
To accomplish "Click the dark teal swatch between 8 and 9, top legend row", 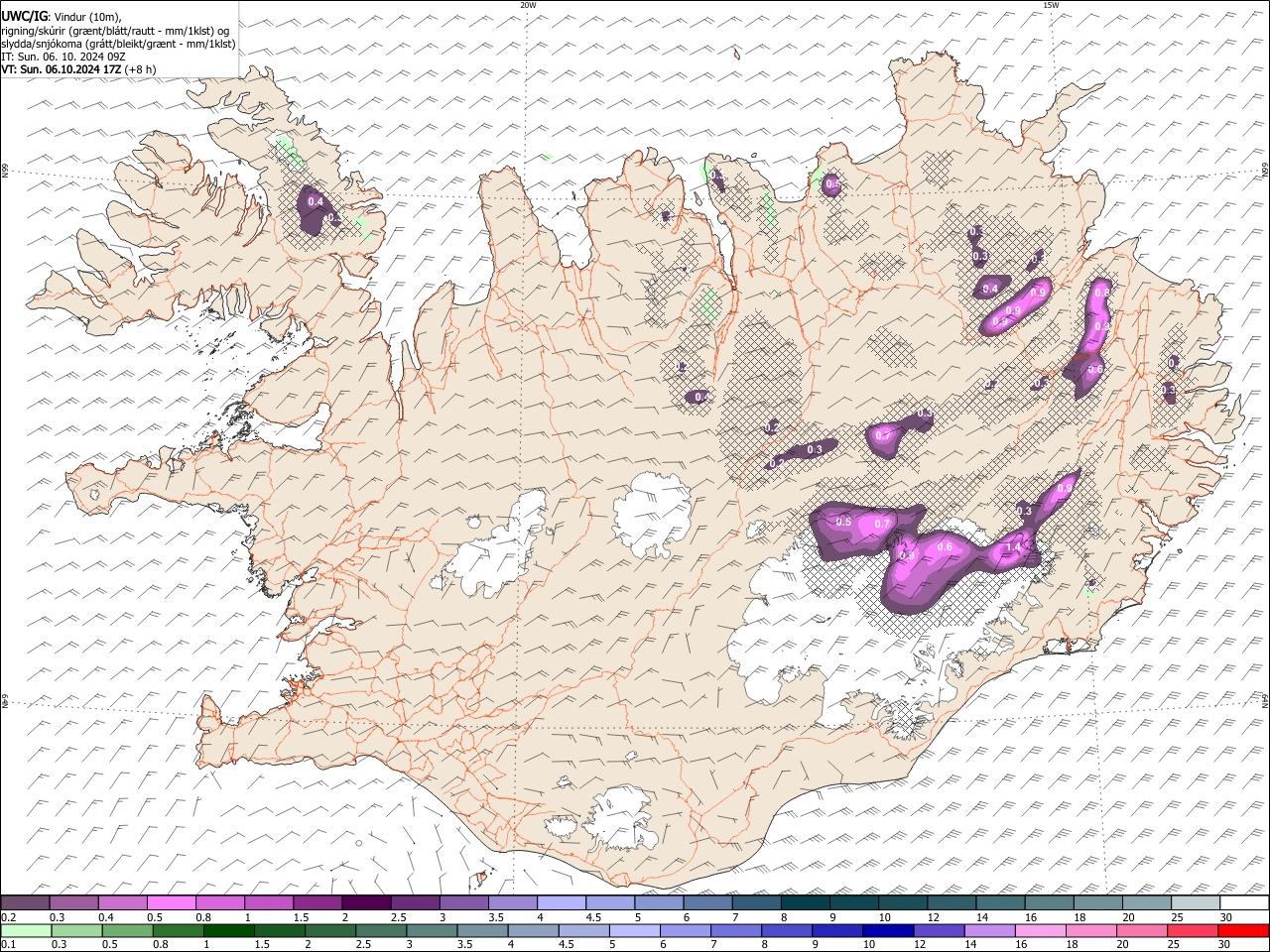I will pyautogui.click(x=806, y=903).
